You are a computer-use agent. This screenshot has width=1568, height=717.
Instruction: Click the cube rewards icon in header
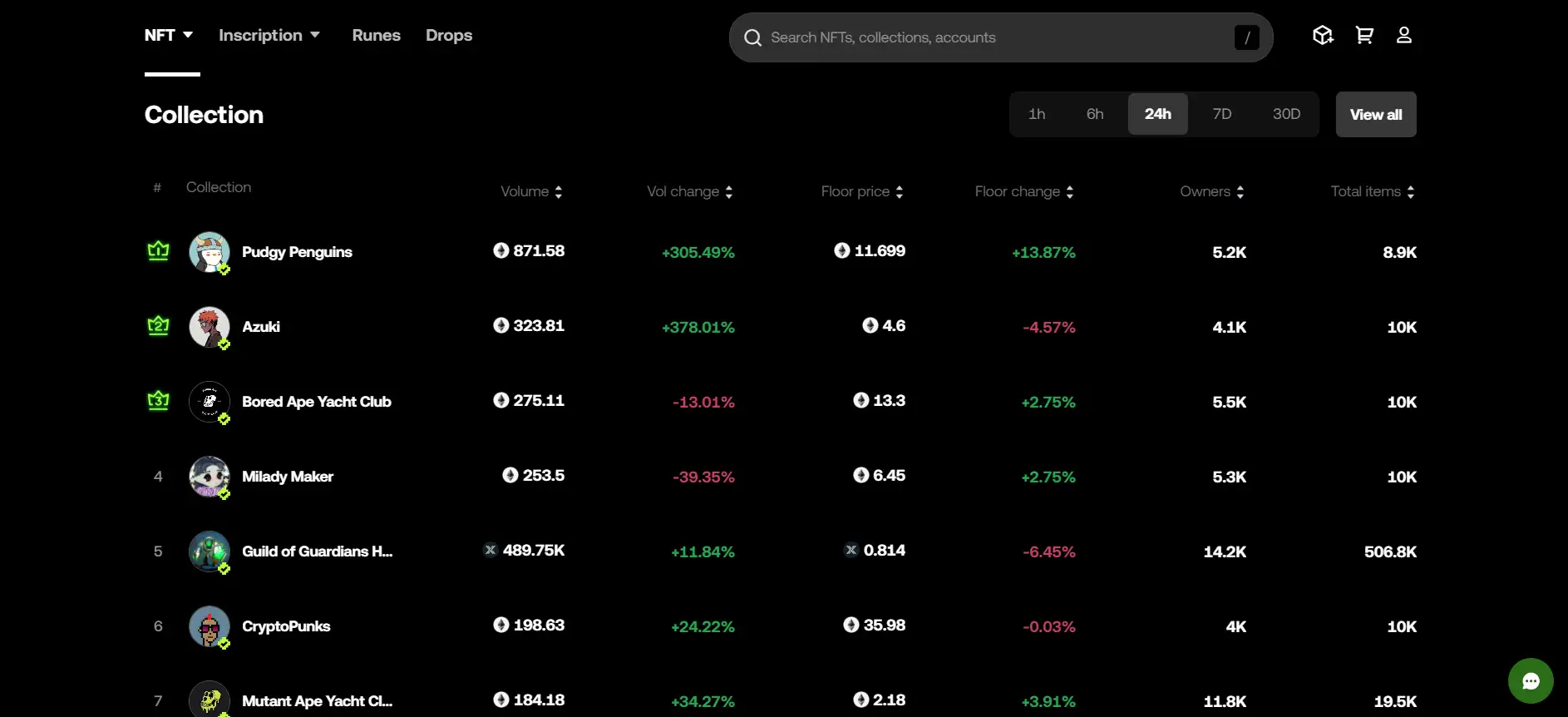pyautogui.click(x=1322, y=35)
